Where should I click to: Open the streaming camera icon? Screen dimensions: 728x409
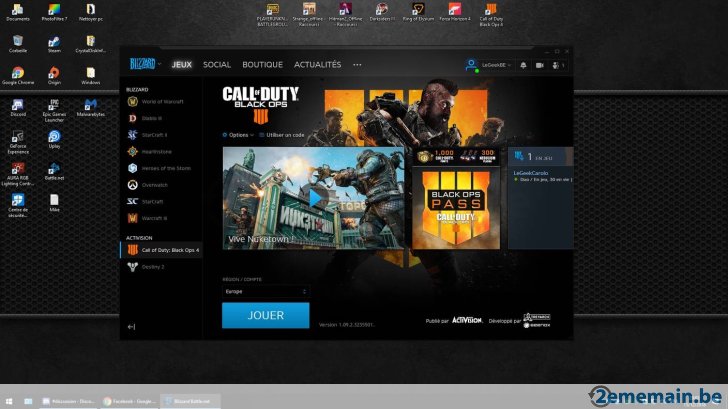point(540,65)
